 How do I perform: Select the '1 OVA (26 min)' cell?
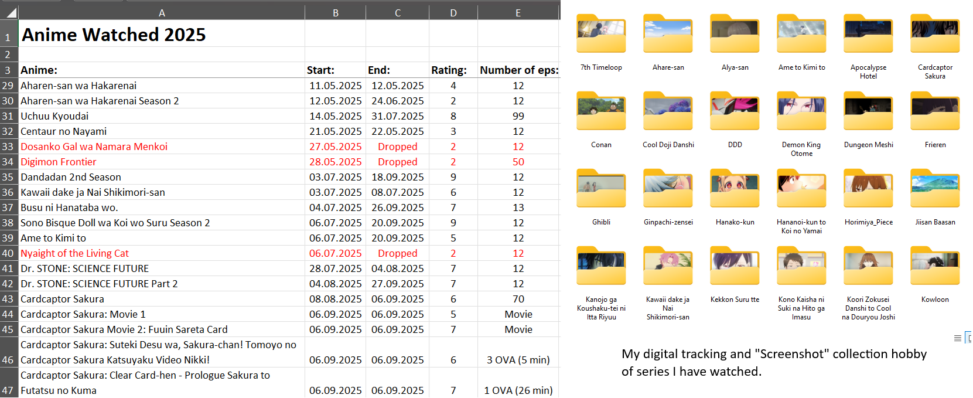click(518, 382)
